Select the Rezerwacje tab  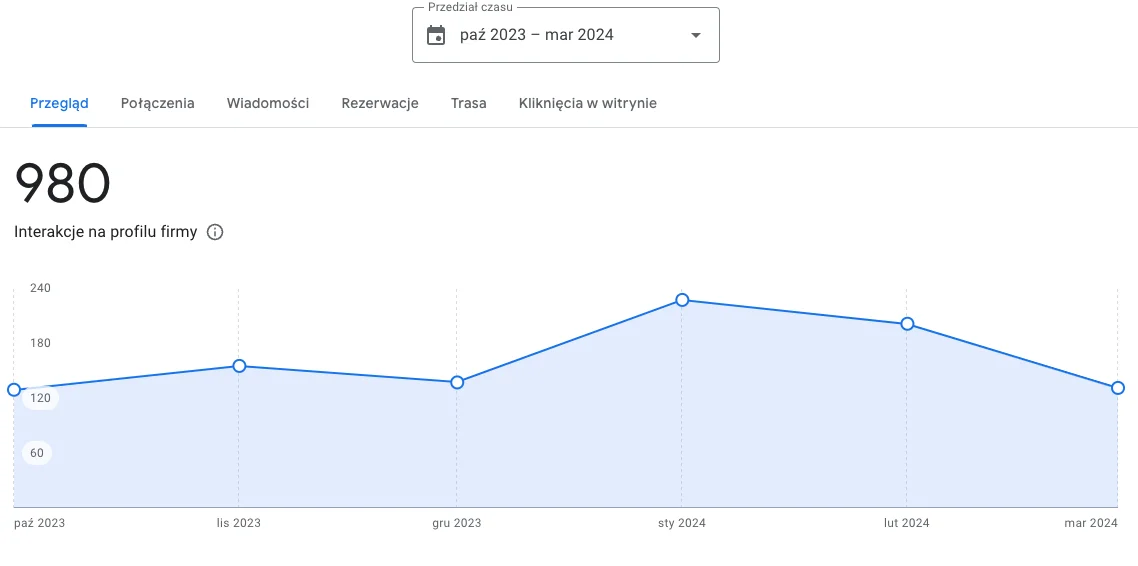click(x=380, y=103)
